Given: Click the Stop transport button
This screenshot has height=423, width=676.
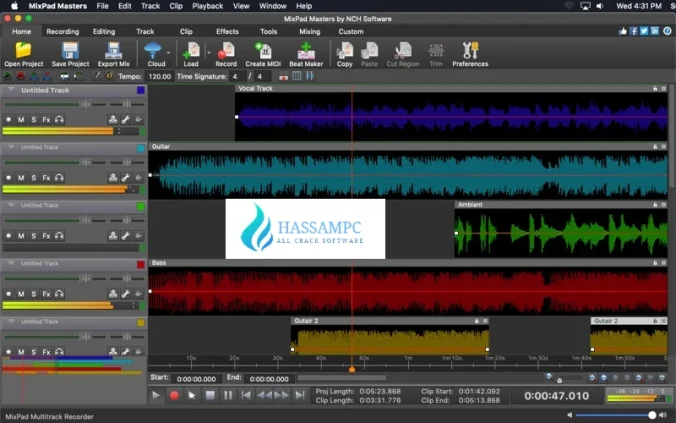Looking at the screenshot, I should click(x=210, y=395).
